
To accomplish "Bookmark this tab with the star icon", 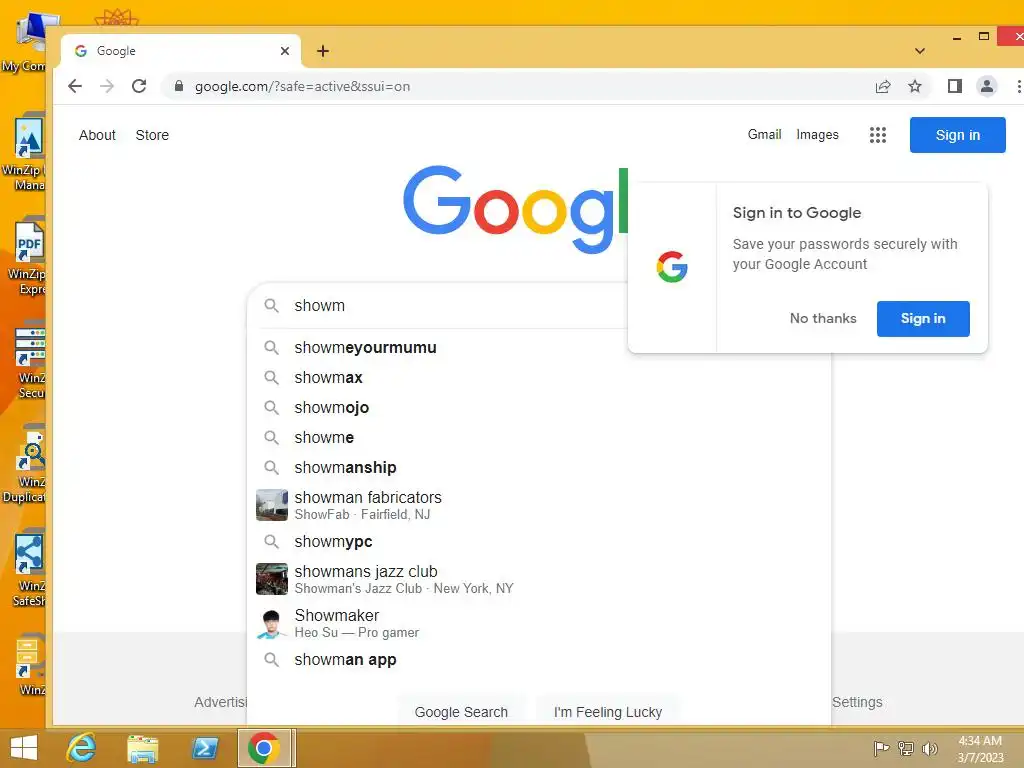I will point(915,86).
